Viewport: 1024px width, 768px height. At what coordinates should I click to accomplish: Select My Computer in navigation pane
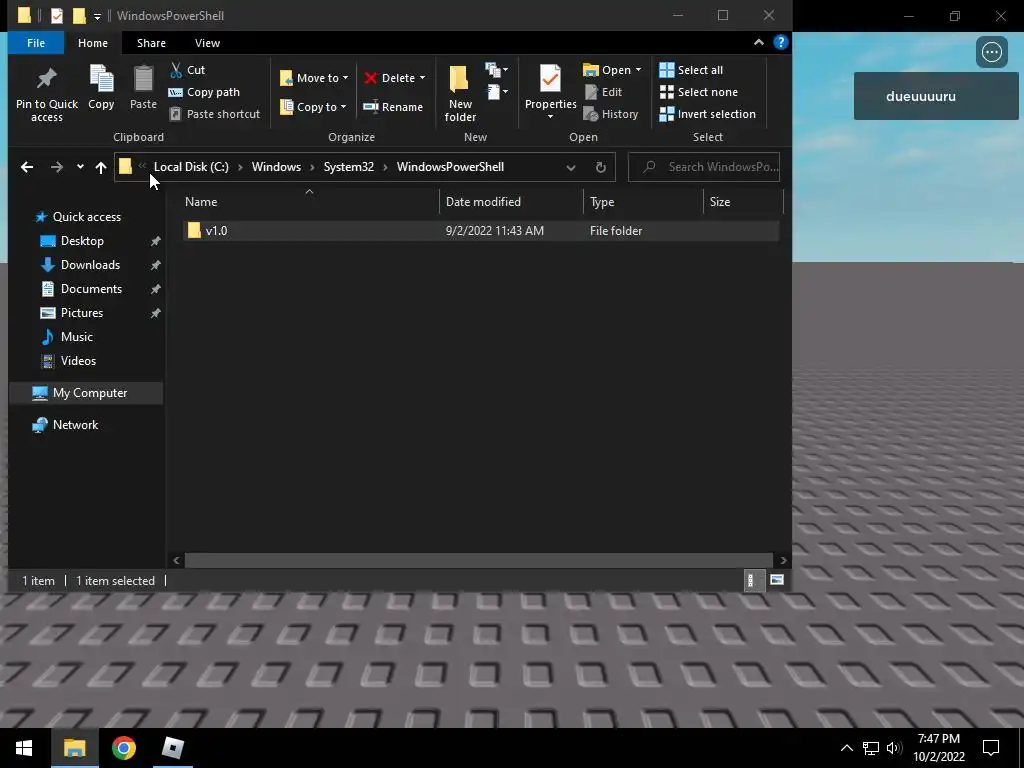click(x=86, y=393)
